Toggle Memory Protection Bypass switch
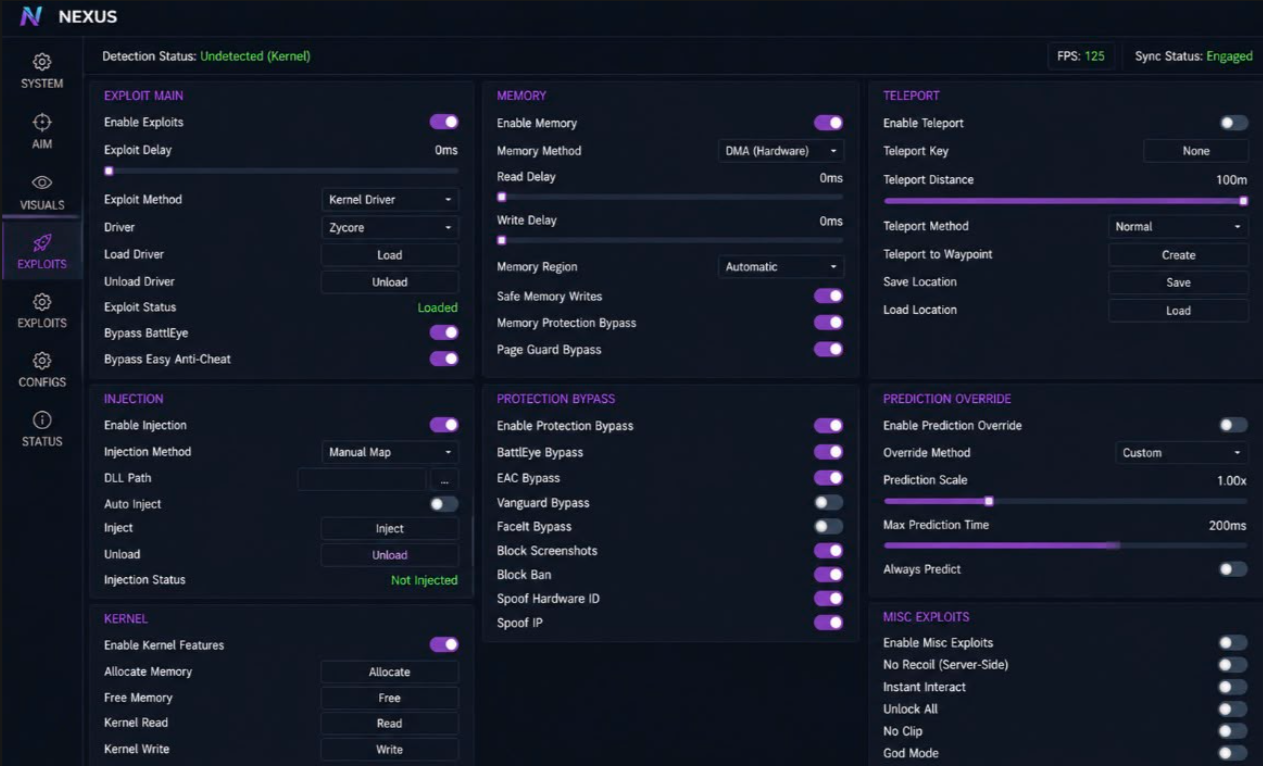1263x766 pixels. coord(828,323)
